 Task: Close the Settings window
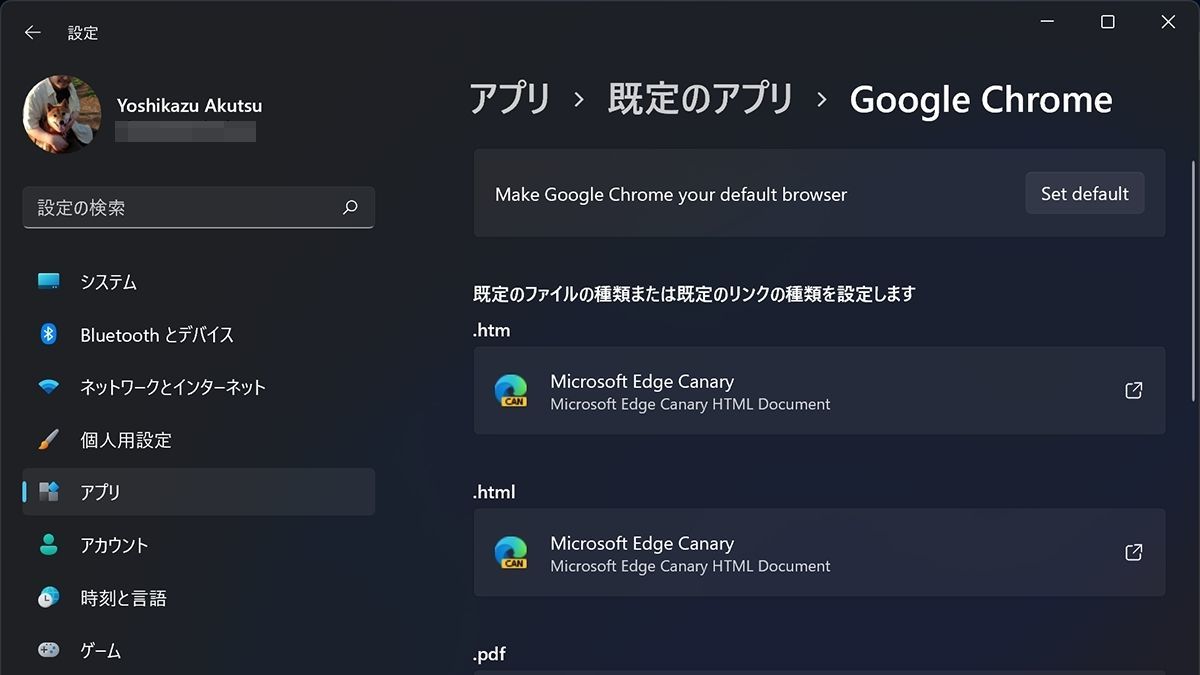coord(1168,22)
